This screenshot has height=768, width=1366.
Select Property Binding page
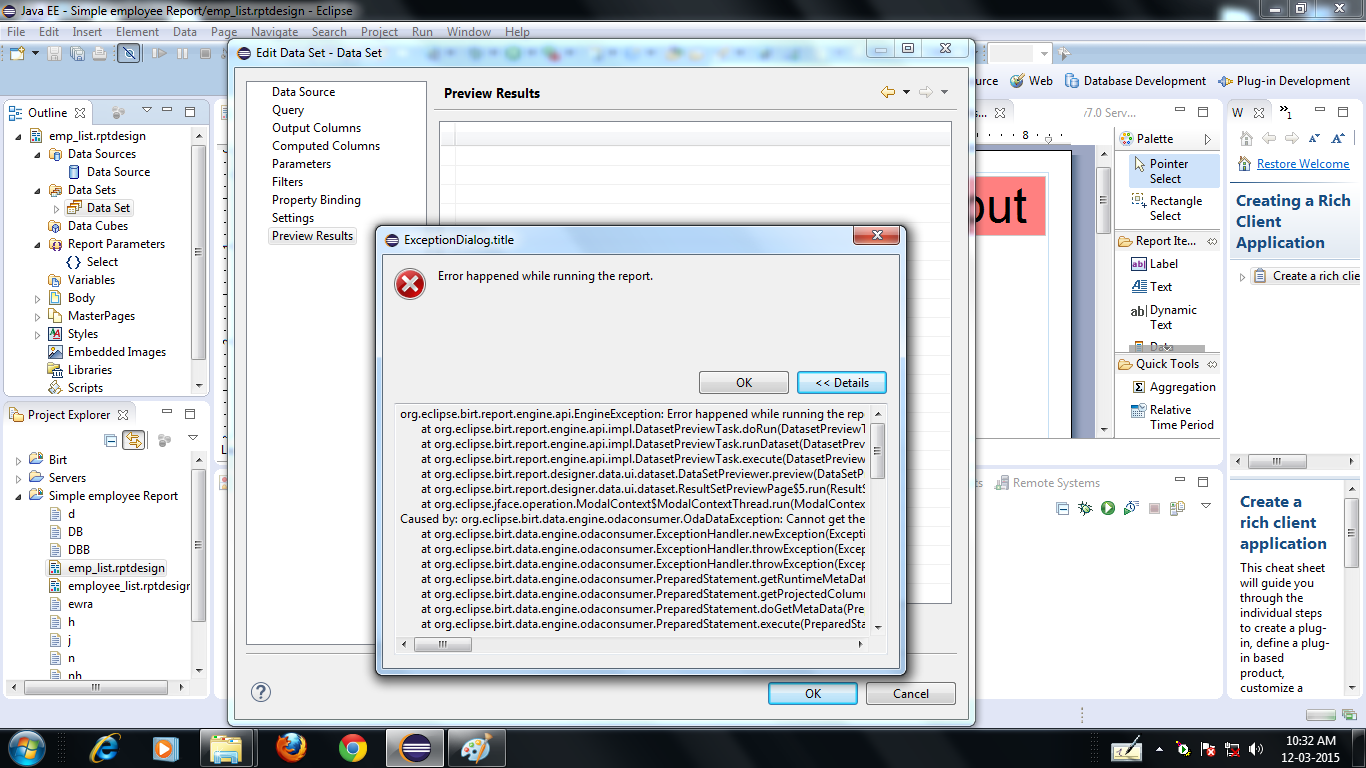click(x=316, y=200)
